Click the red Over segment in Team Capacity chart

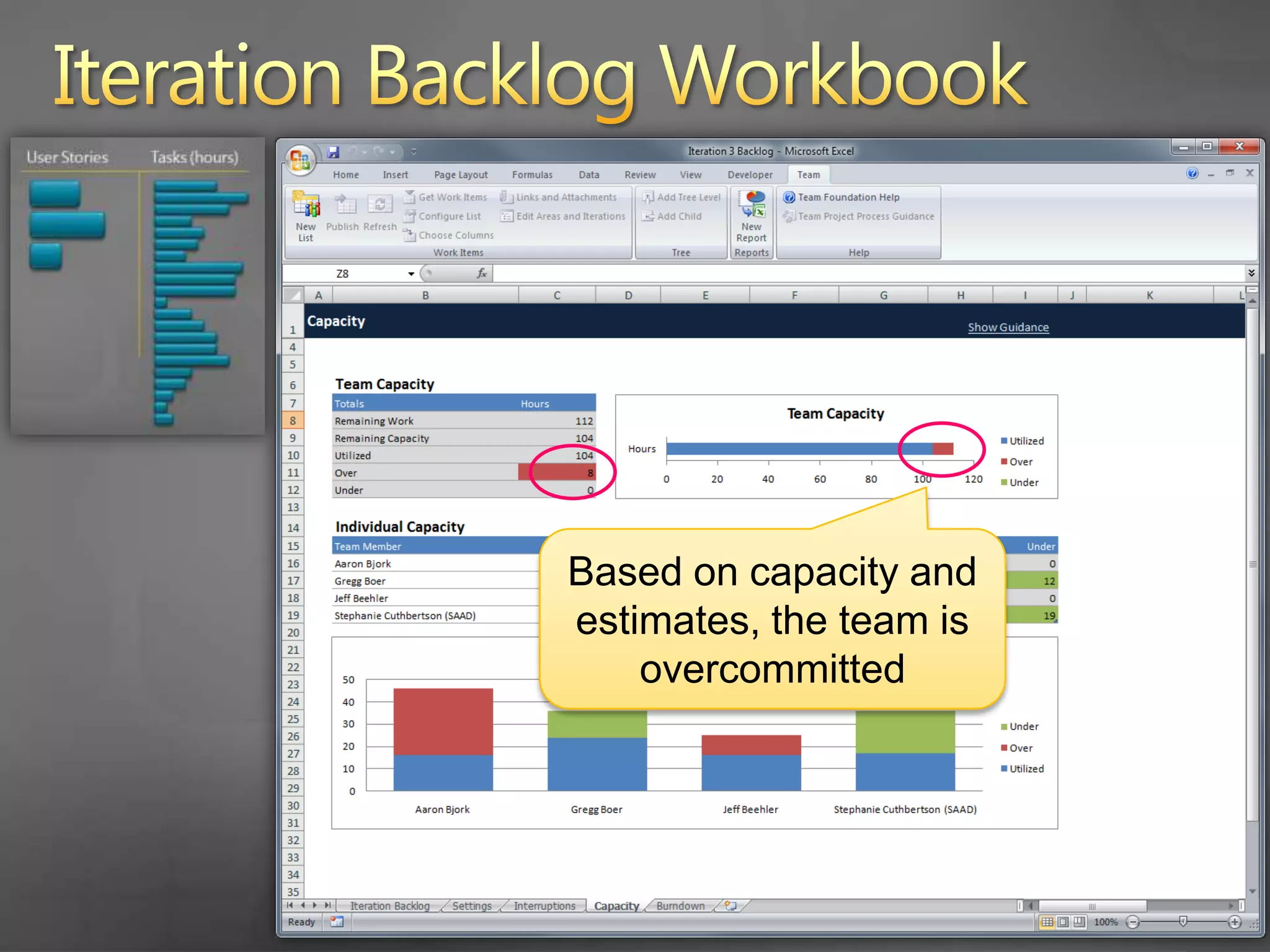[943, 449]
